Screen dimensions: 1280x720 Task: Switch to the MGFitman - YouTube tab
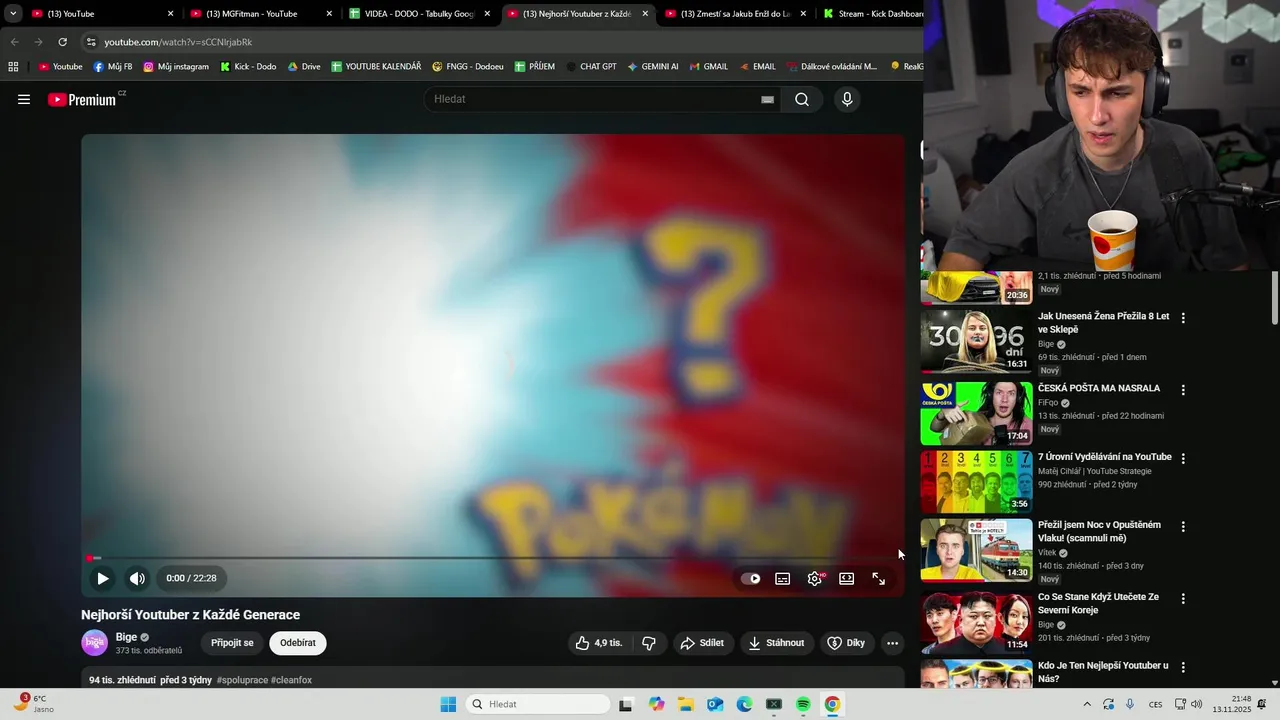[260, 14]
